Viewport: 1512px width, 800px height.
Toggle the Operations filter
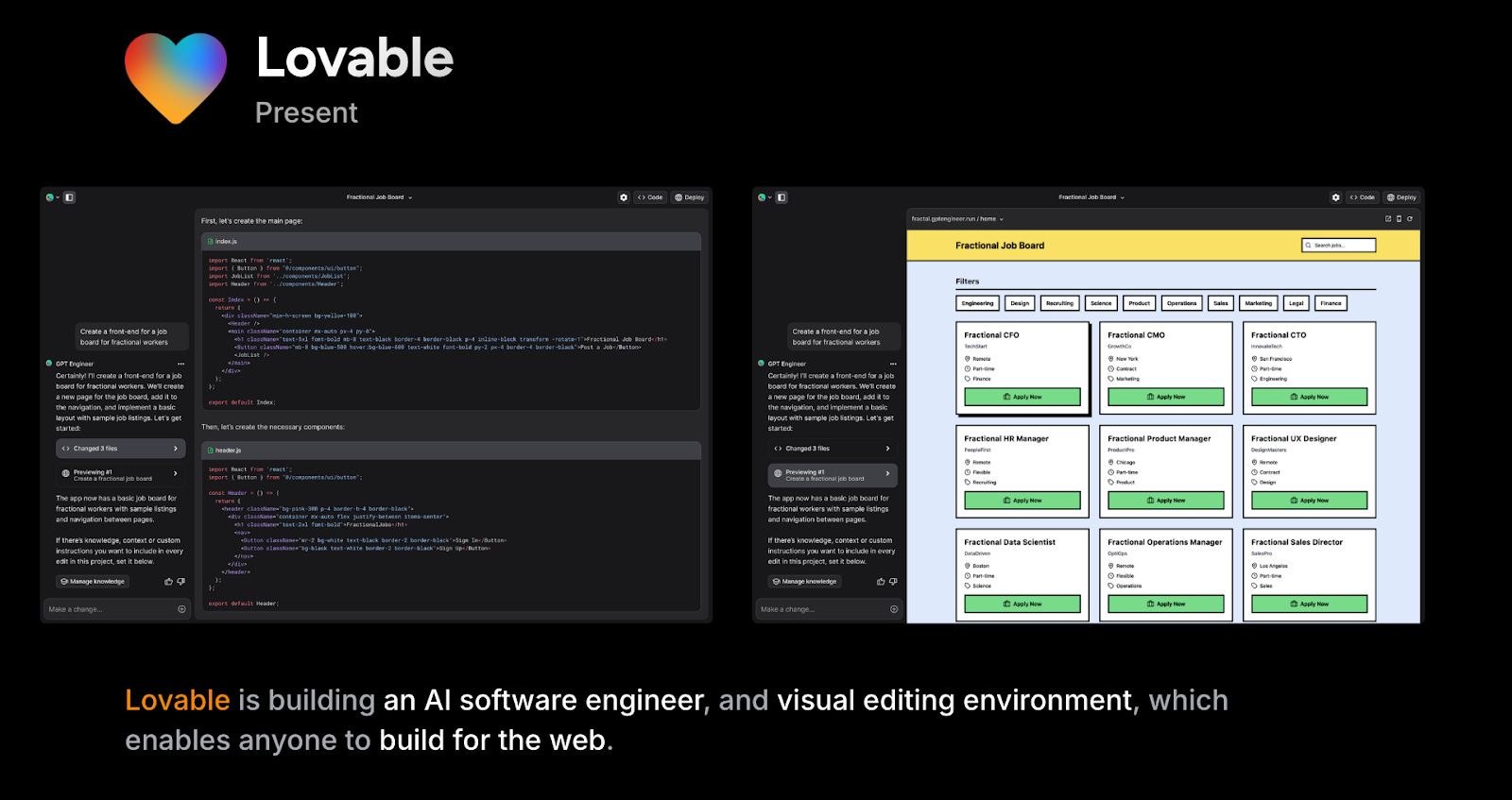1181,303
